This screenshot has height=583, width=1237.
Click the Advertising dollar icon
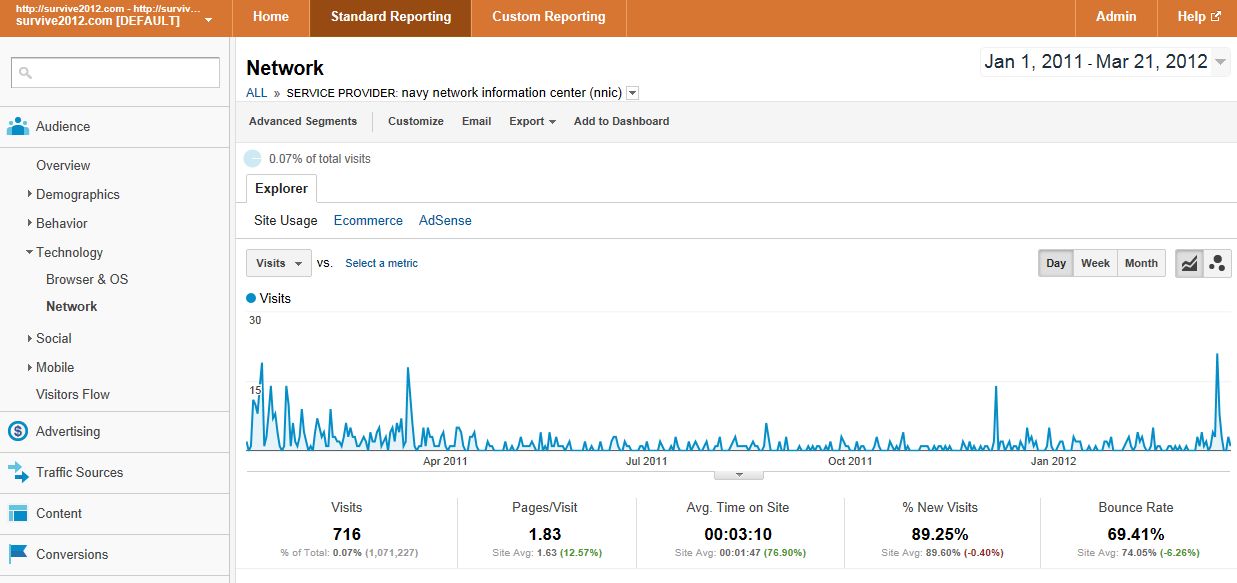pyautogui.click(x=18, y=431)
